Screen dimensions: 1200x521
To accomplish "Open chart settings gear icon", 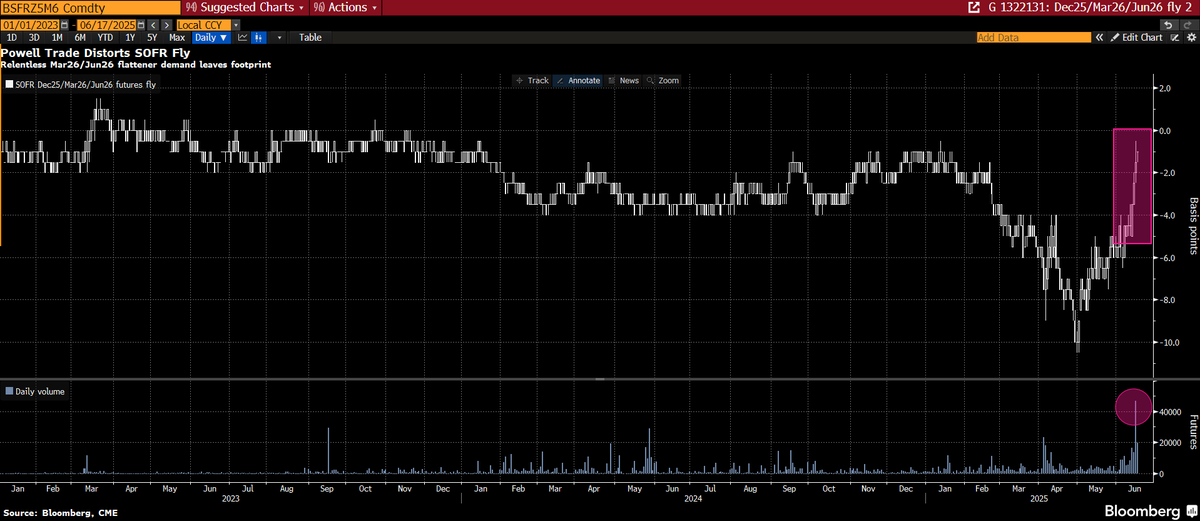I will [1191, 37].
